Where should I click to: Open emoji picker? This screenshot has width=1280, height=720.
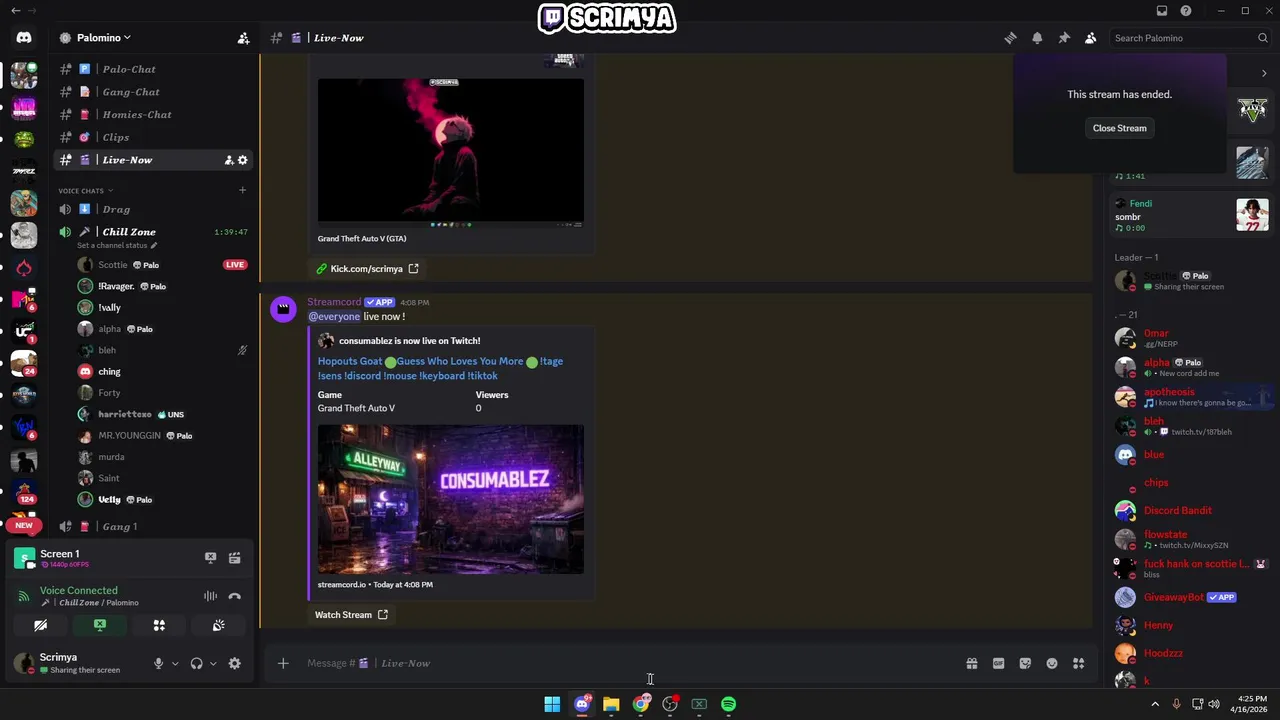[1052, 663]
